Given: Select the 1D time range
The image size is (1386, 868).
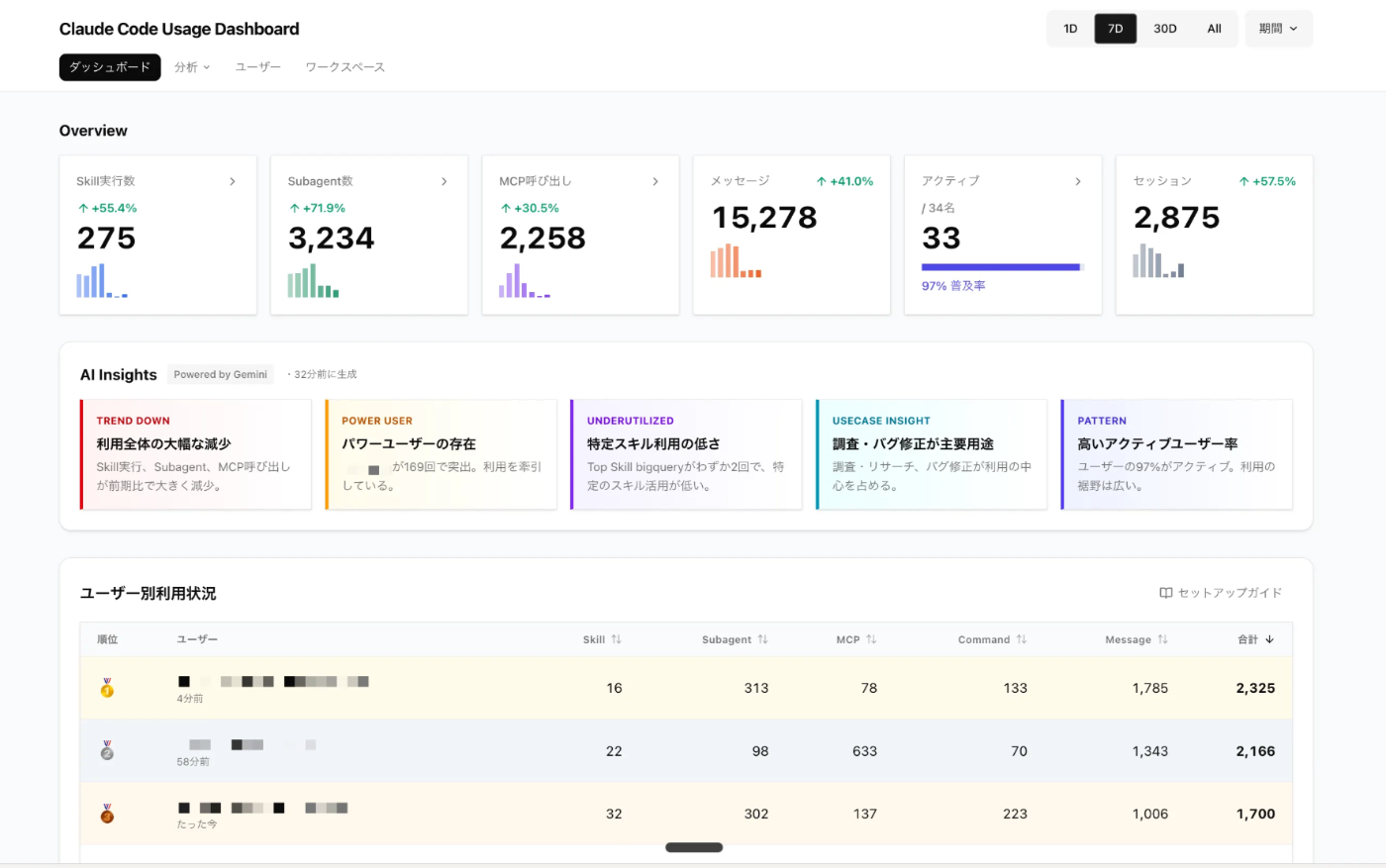Looking at the screenshot, I should pos(1070,29).
